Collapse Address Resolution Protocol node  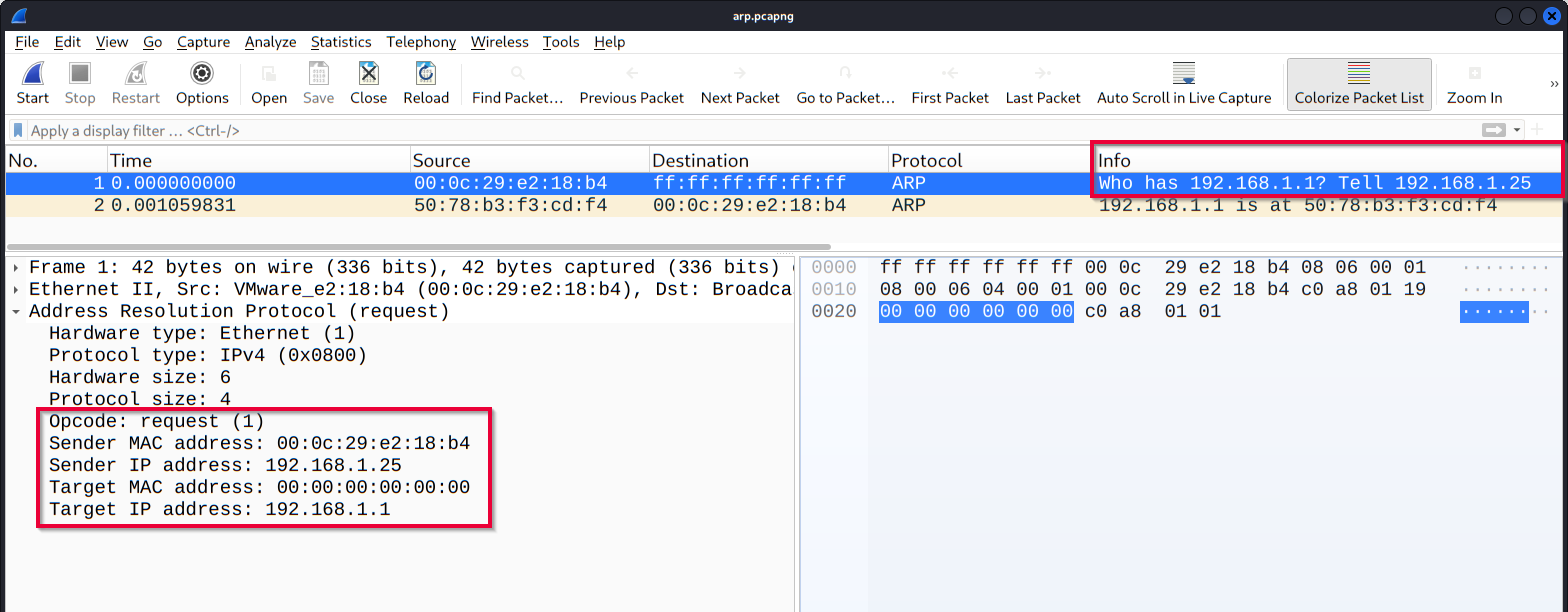[17, 311]
